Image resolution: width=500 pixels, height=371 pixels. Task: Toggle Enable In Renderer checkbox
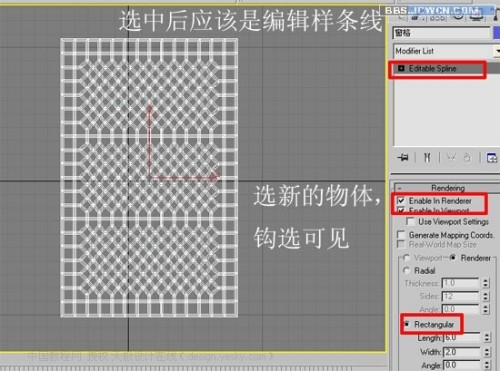401,201
